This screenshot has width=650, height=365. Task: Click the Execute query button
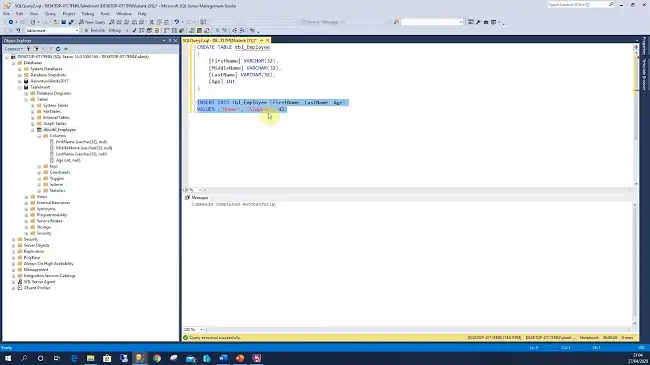click(95, 30)
